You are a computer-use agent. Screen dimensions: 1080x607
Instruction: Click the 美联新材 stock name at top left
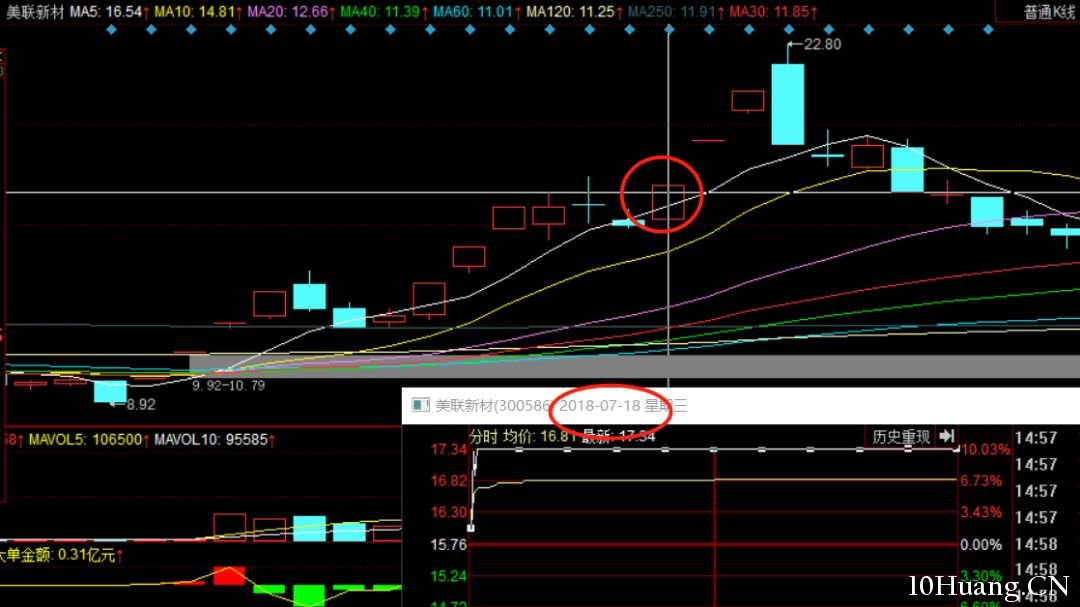(34, 12)
